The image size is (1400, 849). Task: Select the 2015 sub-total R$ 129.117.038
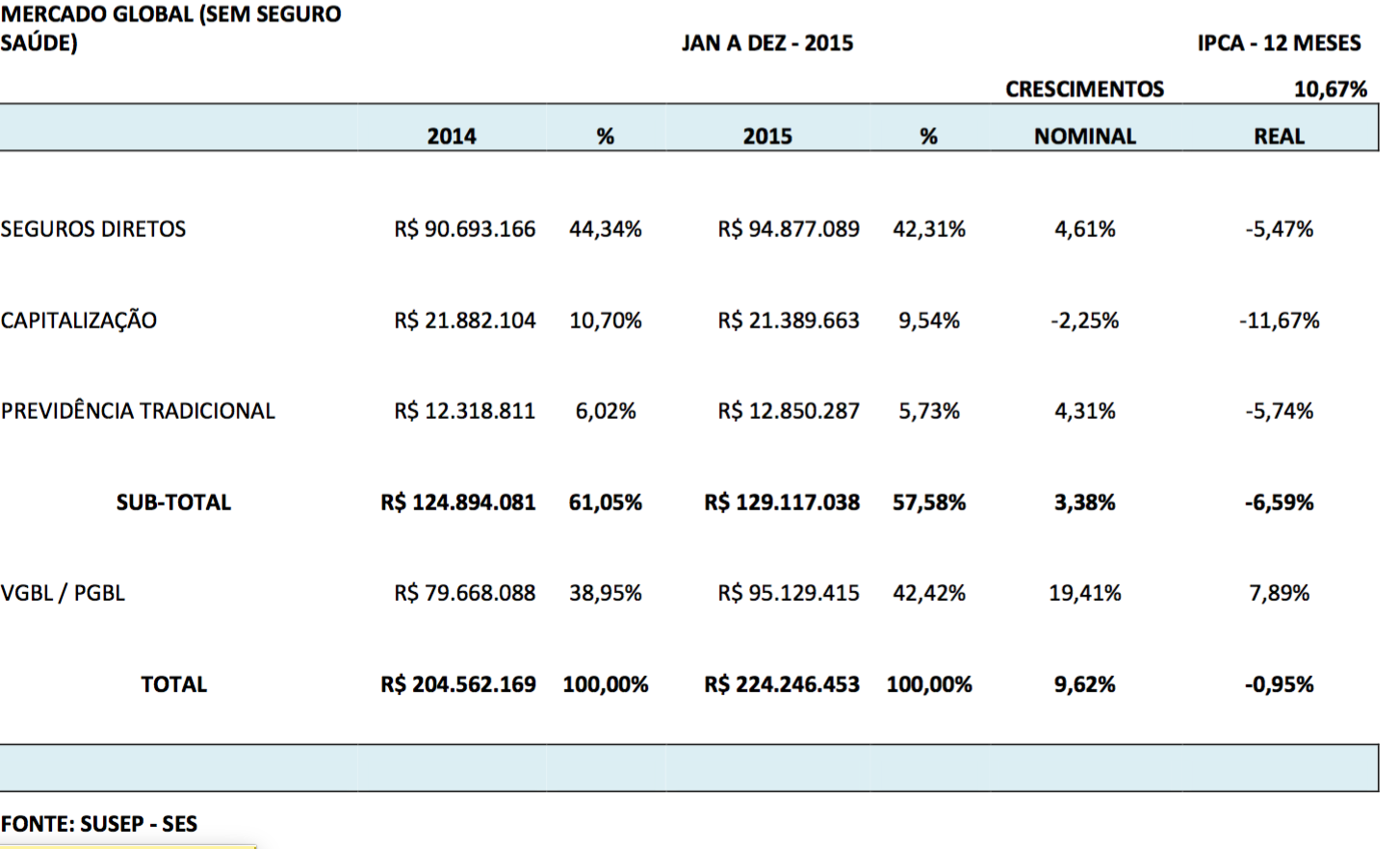[x=781, y=502]
